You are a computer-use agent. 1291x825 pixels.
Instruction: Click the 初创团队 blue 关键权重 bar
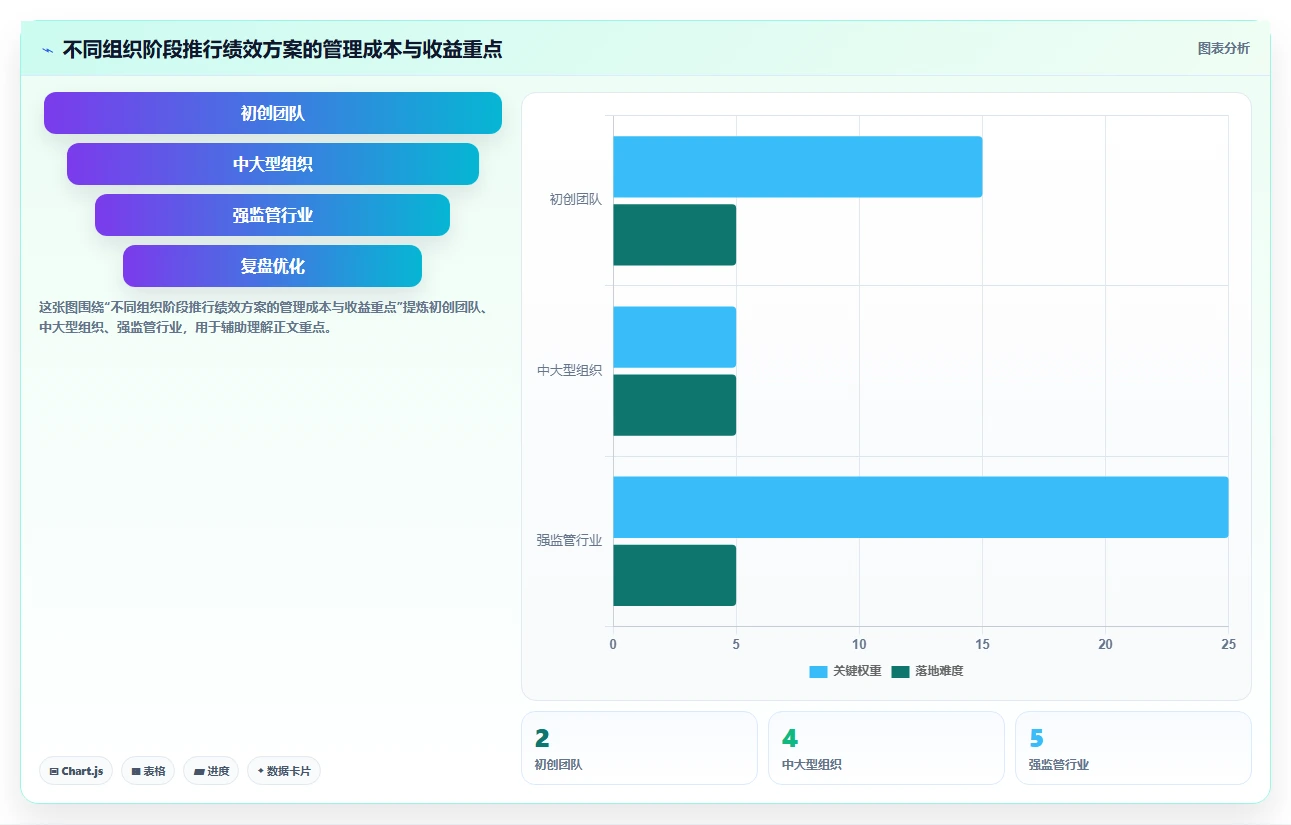coord(797,167)
